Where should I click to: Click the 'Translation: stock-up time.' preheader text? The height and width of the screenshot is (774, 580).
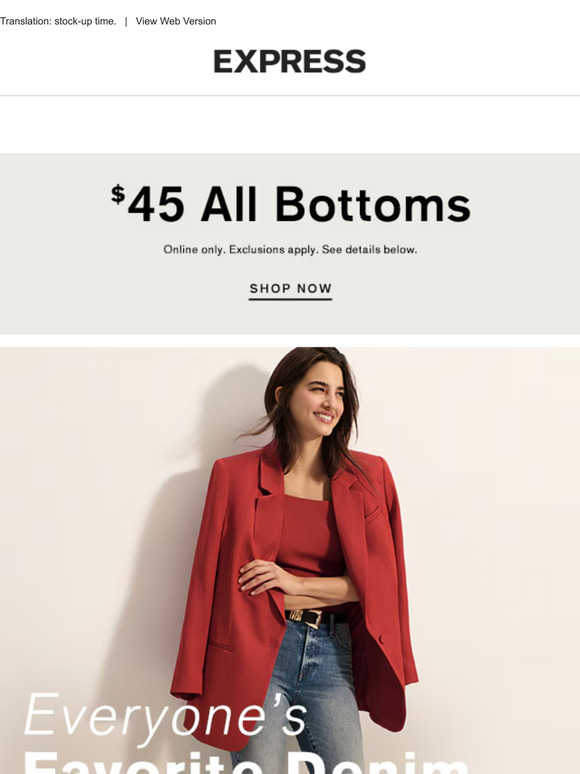58,21
